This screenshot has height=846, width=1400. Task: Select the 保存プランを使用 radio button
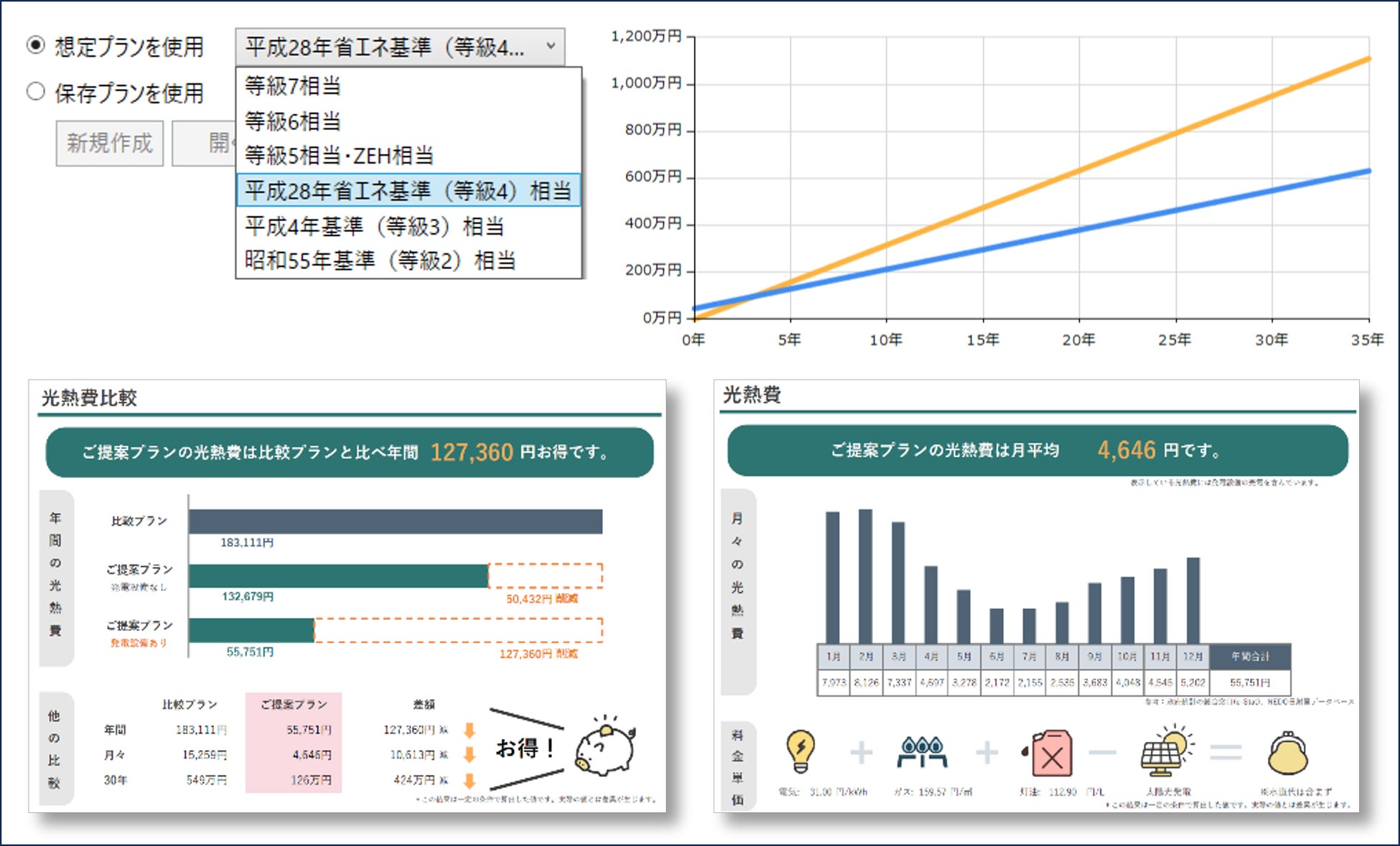point(36,92)
